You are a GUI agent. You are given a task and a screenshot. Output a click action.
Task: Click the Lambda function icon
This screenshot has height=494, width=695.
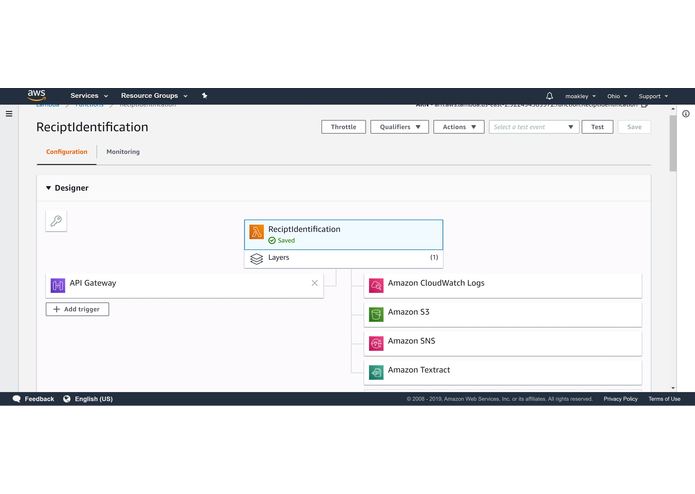click(256, 232)
